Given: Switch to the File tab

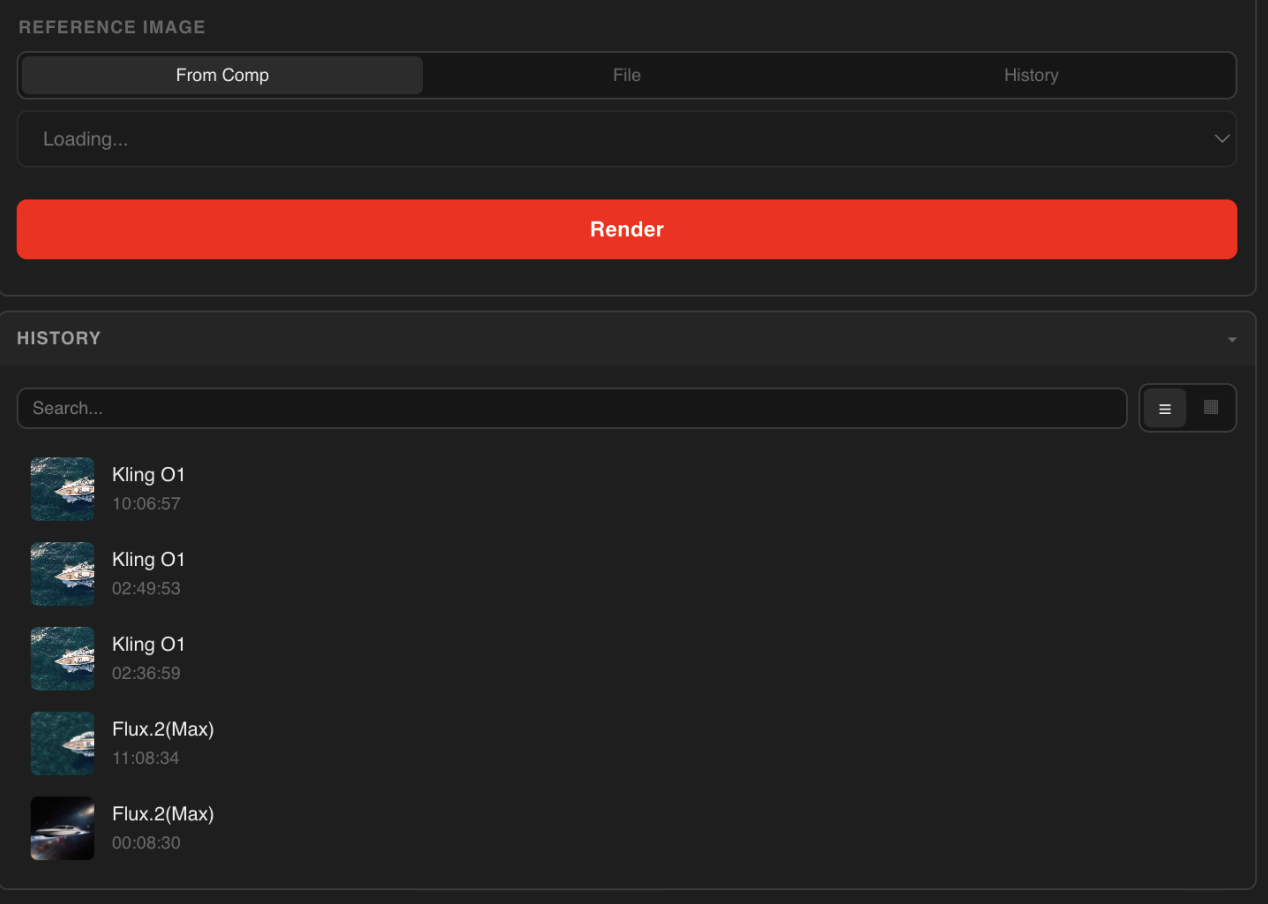Looking at the screenshot, I should (x=626, y=75).
